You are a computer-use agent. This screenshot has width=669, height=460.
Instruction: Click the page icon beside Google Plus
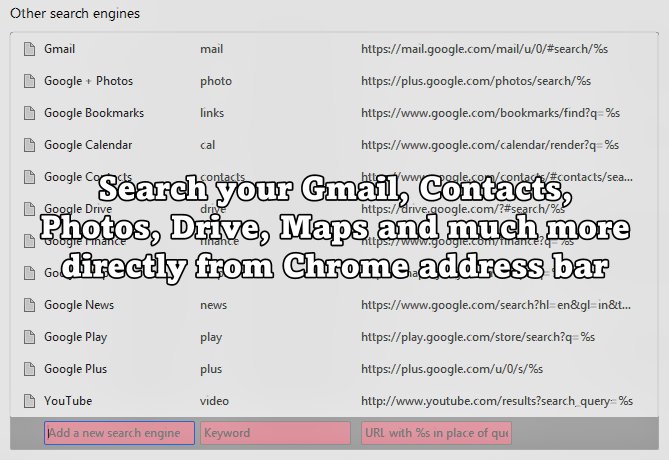29,369
